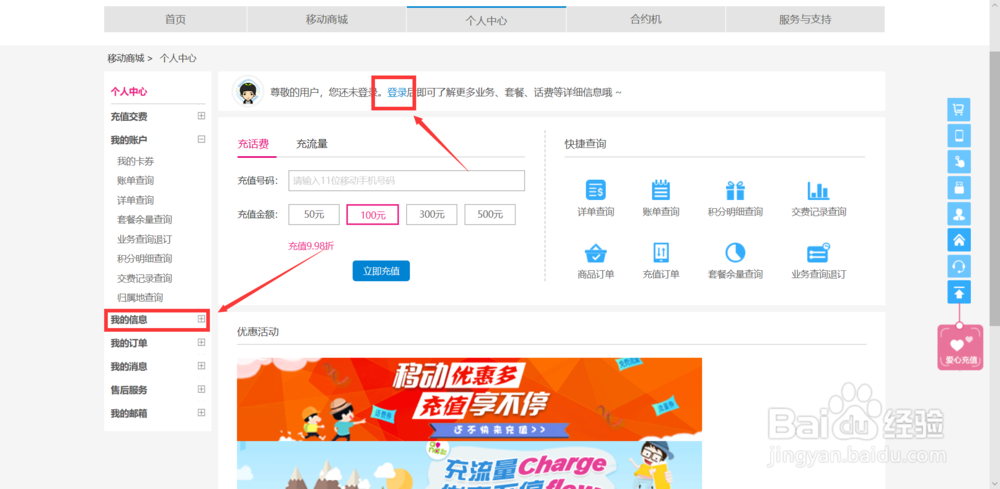Collapse the 我的账户 section
The image size is (1000, 489).
pos(202,139)
